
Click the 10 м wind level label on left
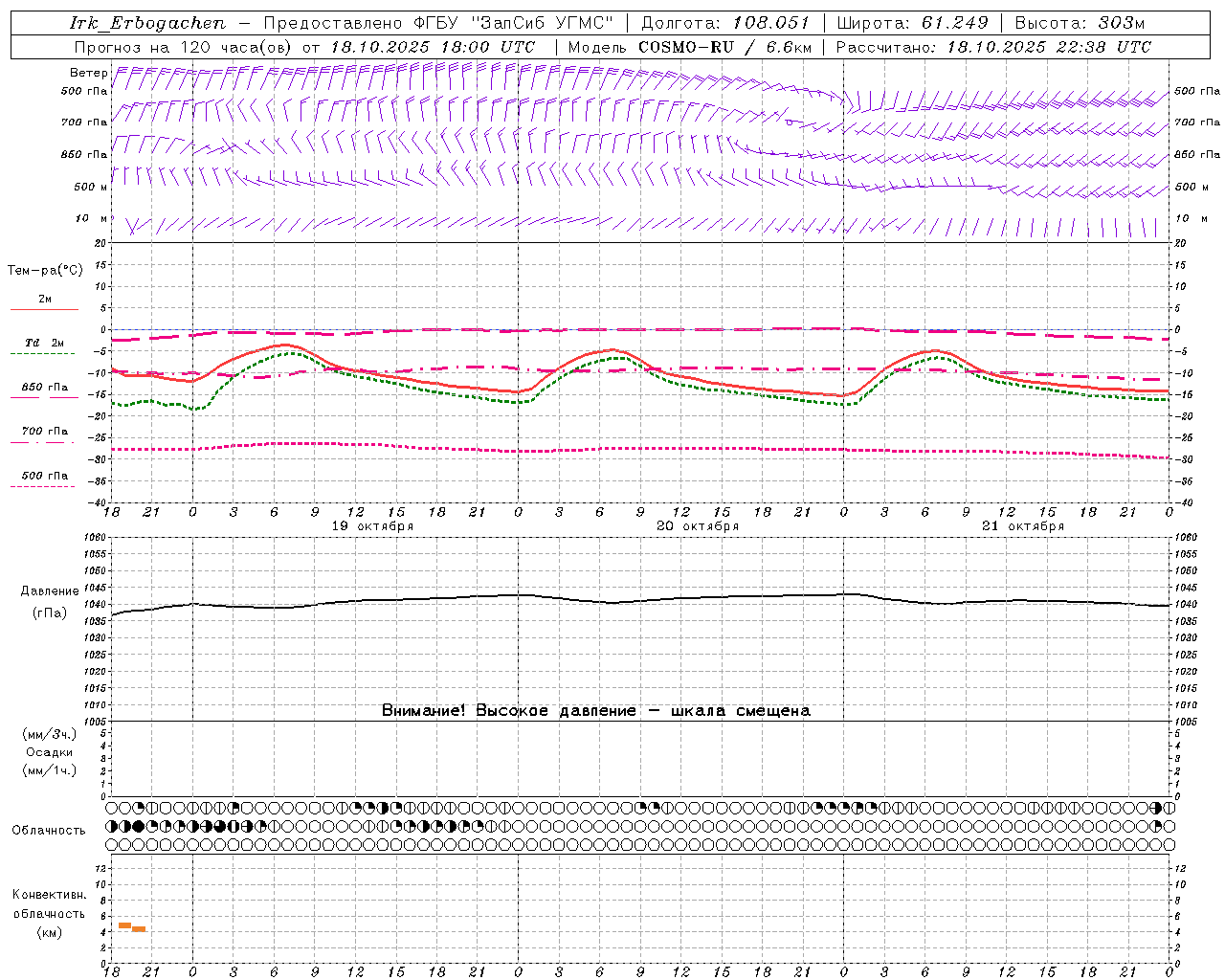92,219
